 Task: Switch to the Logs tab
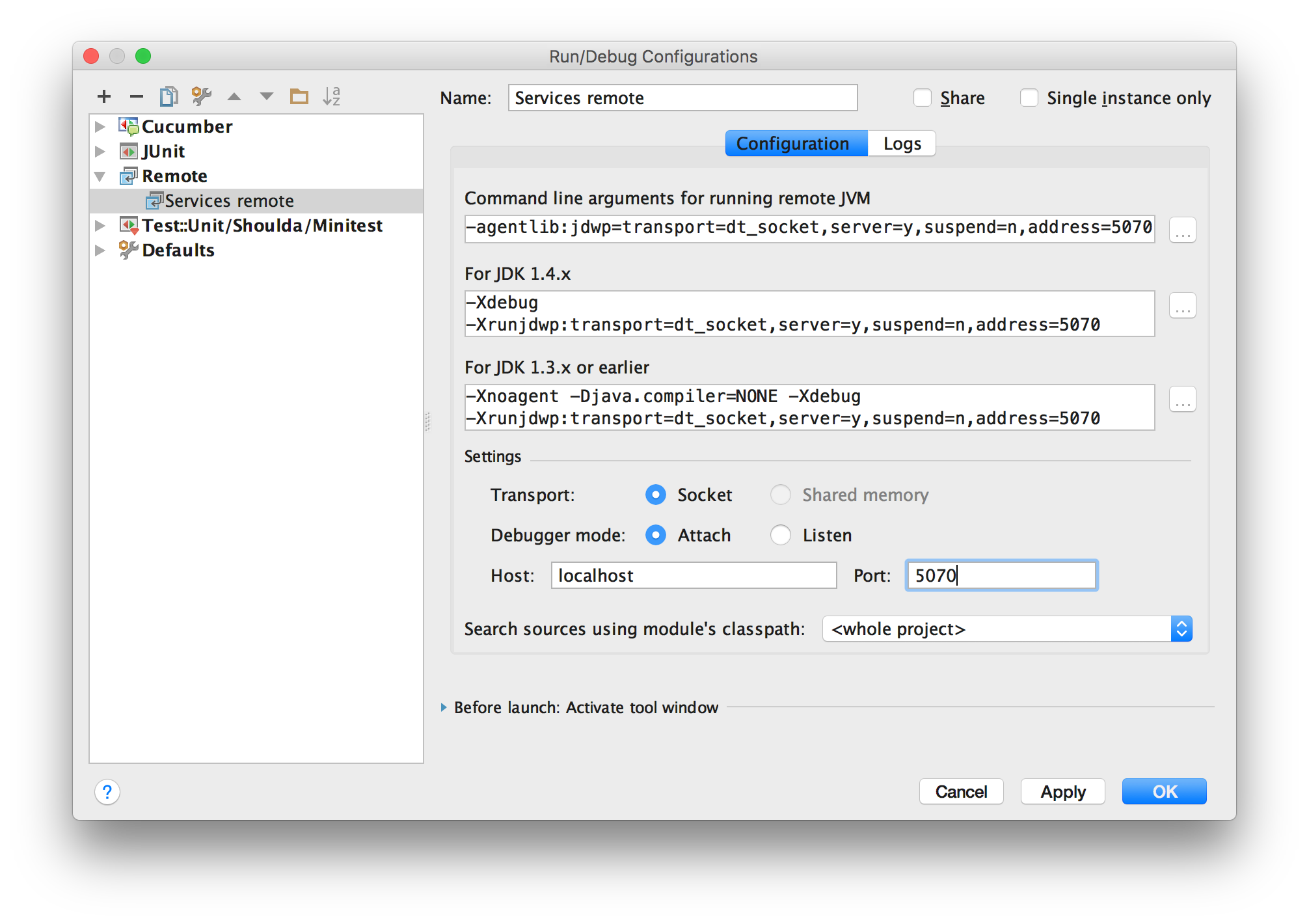click(902, 143)
